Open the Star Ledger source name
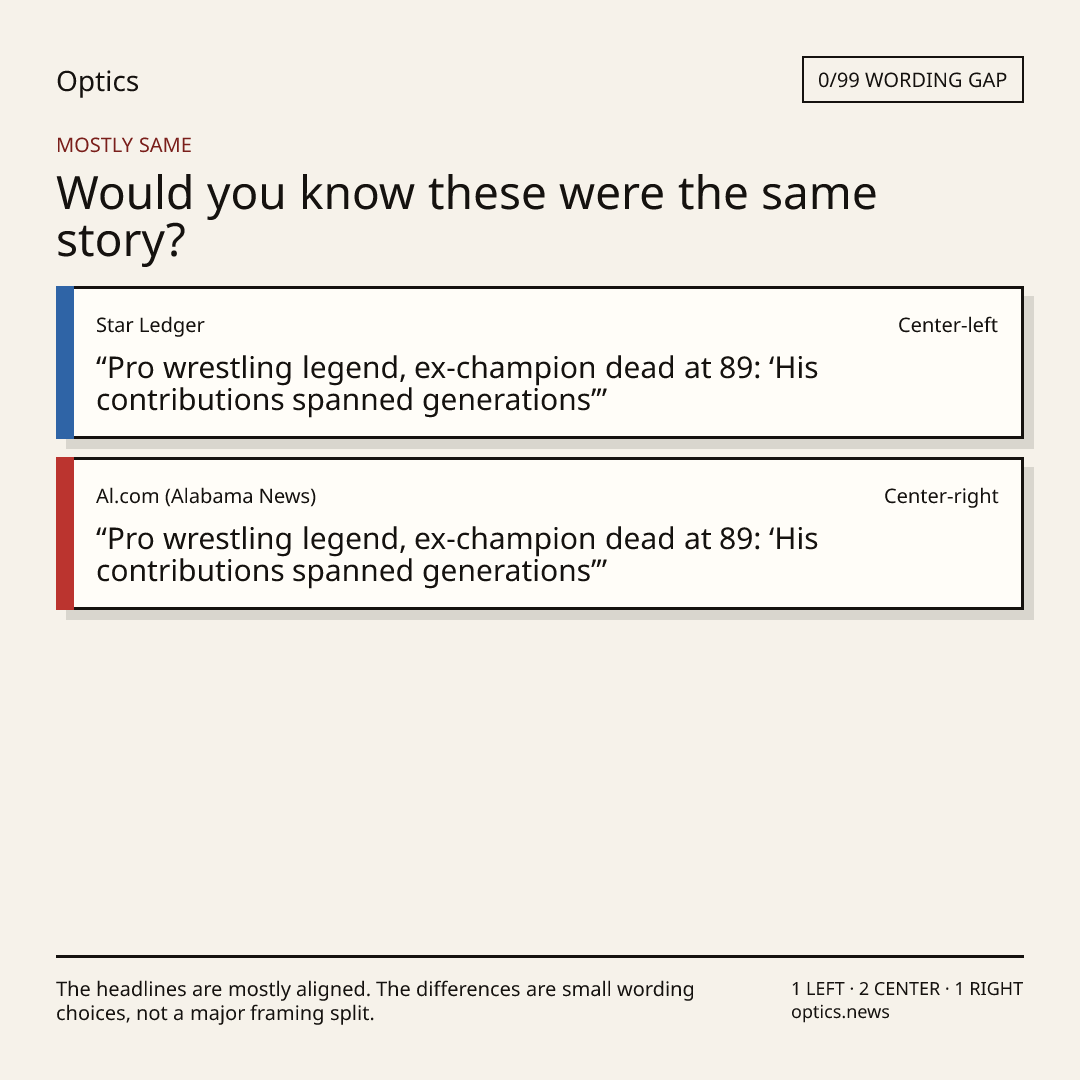The width and height of the screenshot is (1080, 1080). (150, 325)
